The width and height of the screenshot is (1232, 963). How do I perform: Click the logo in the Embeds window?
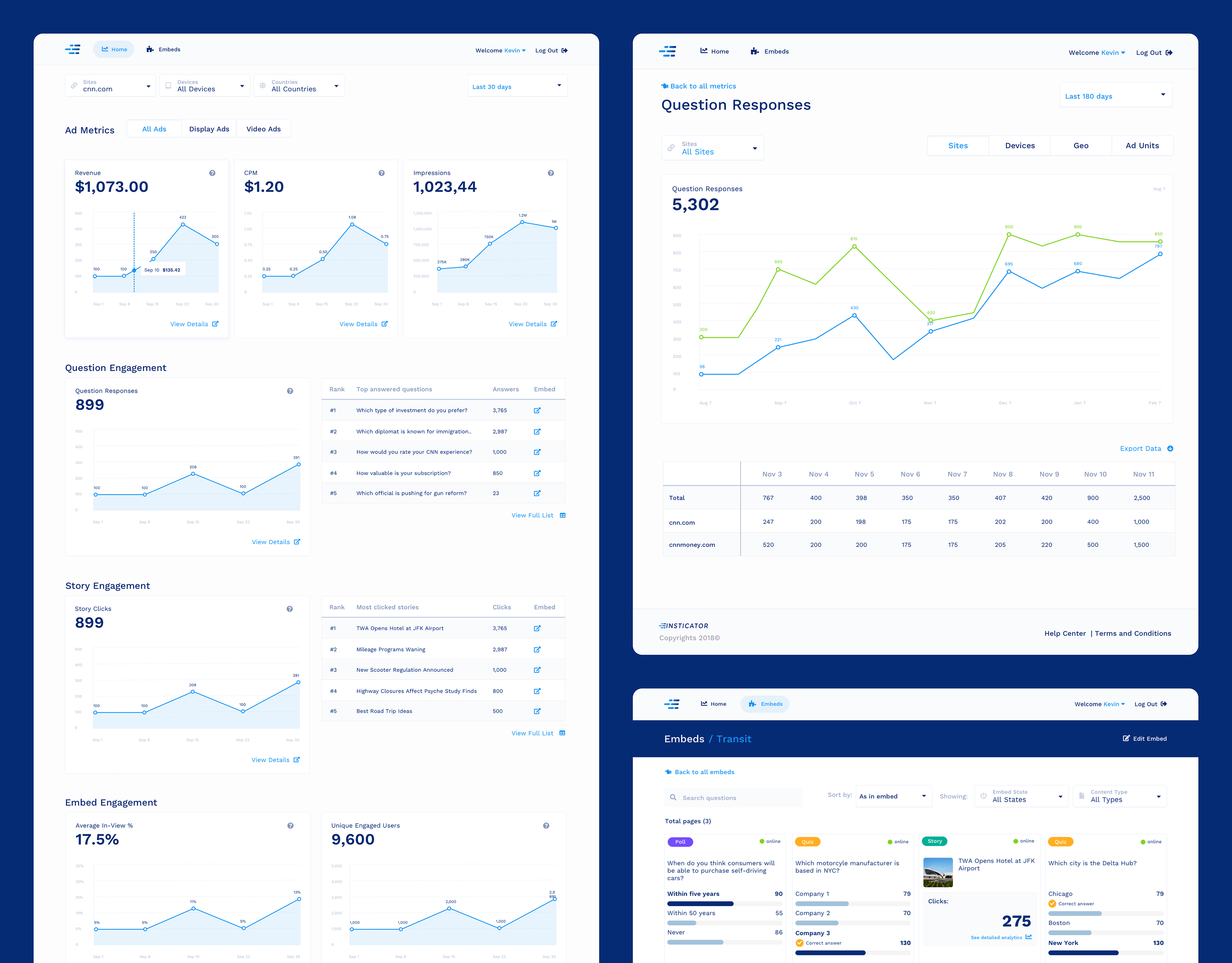coord(672,704)
